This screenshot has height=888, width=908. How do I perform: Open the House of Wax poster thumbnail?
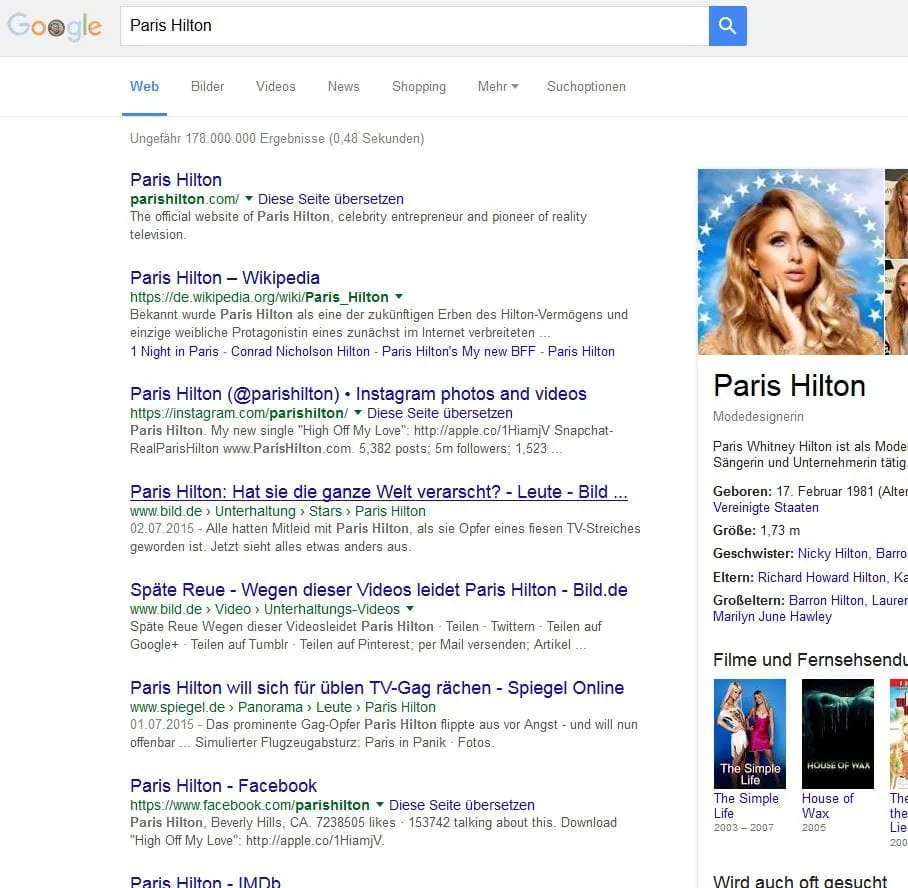pyautogui.click(x=837, y=734)
